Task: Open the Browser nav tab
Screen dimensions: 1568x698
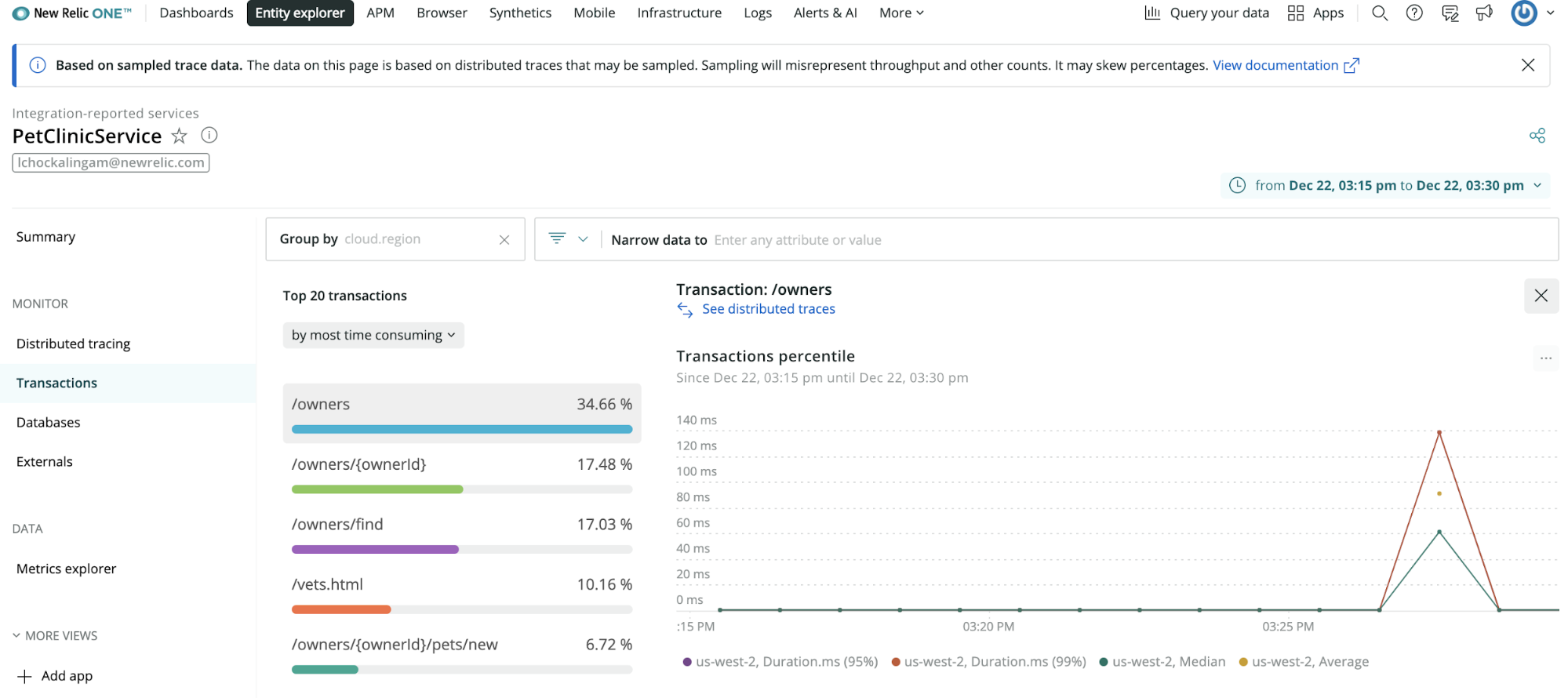Action: click(x=442, y=13)
